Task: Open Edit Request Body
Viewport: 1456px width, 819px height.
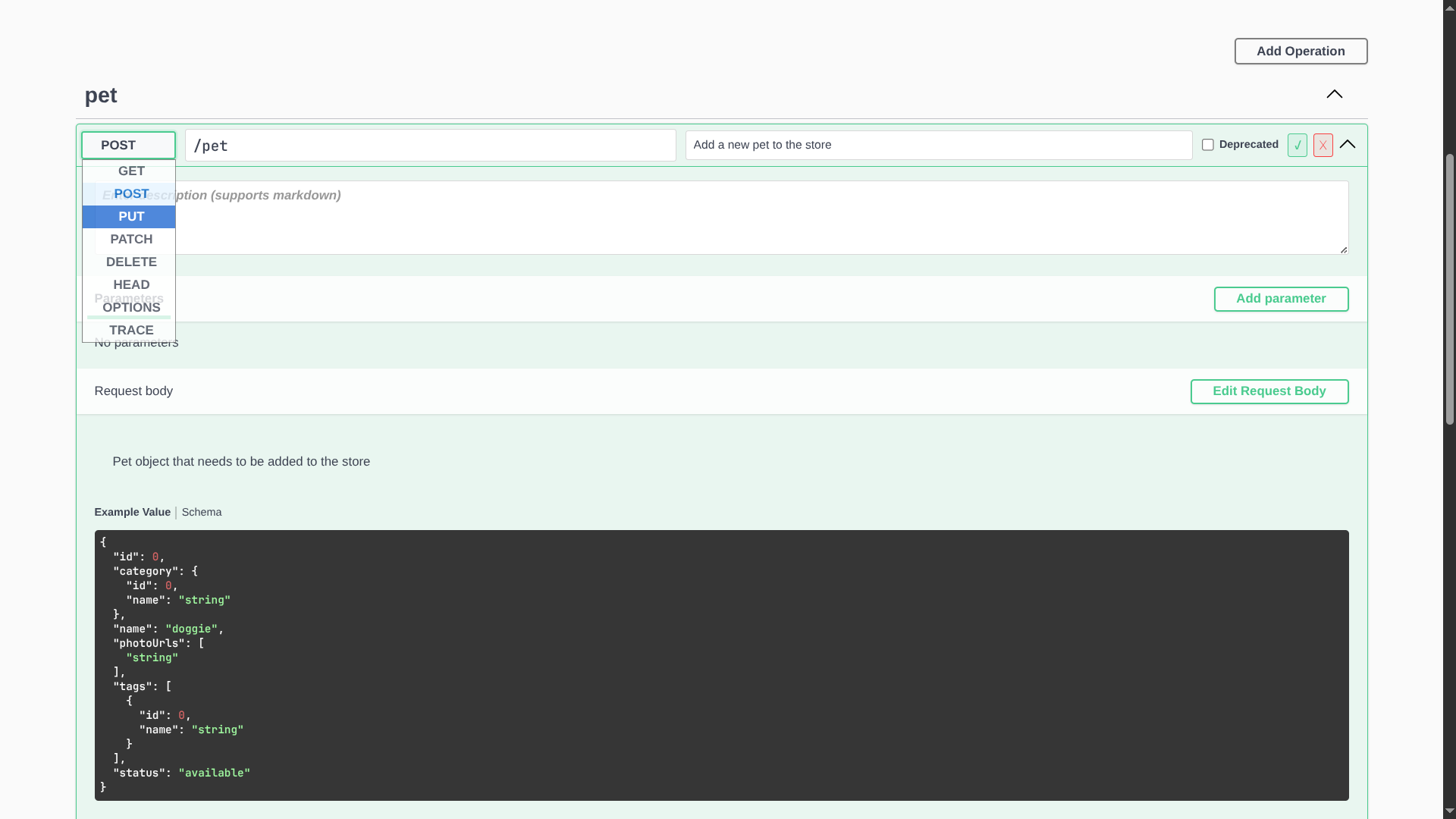Action: click(1269, 391)
